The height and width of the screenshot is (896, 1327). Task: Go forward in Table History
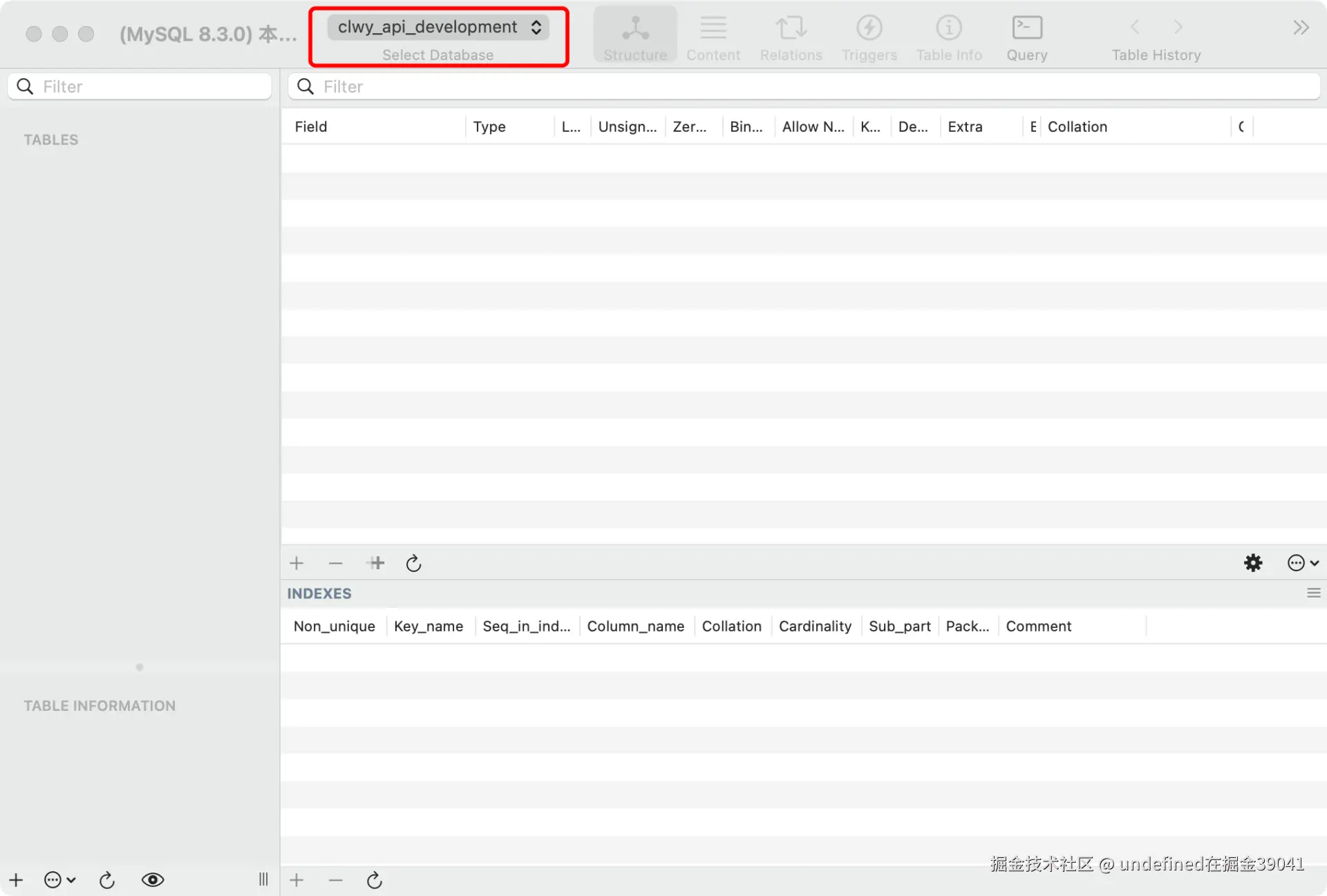(x=1178, y=28)
